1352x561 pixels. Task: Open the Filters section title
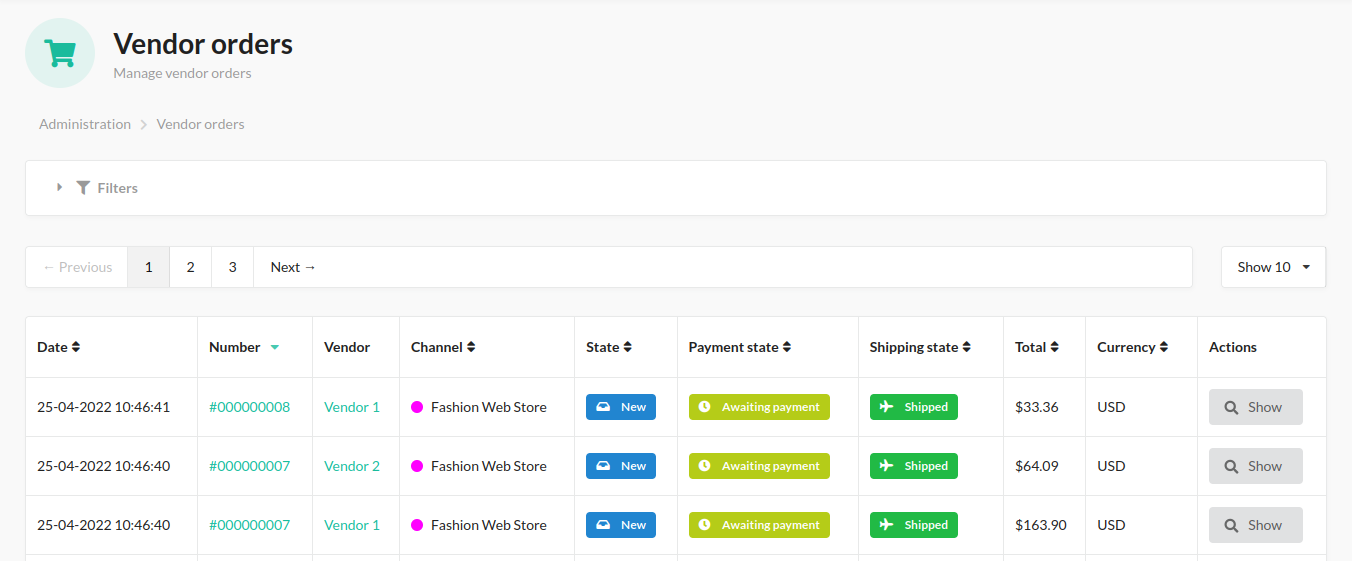click(x=117, y=188)
